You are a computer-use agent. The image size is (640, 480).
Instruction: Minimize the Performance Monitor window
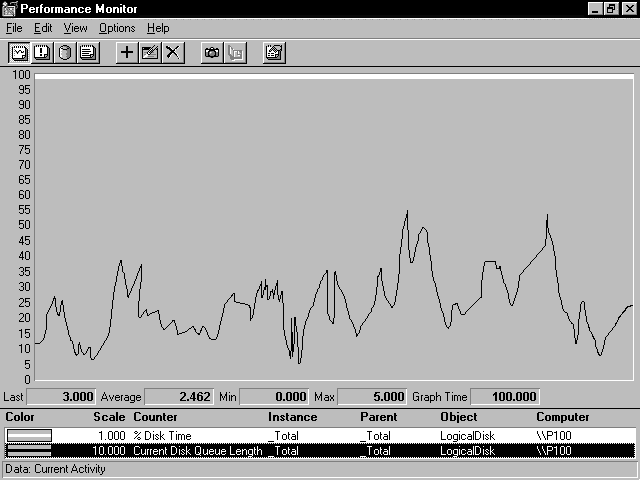[x=596, y=9]
